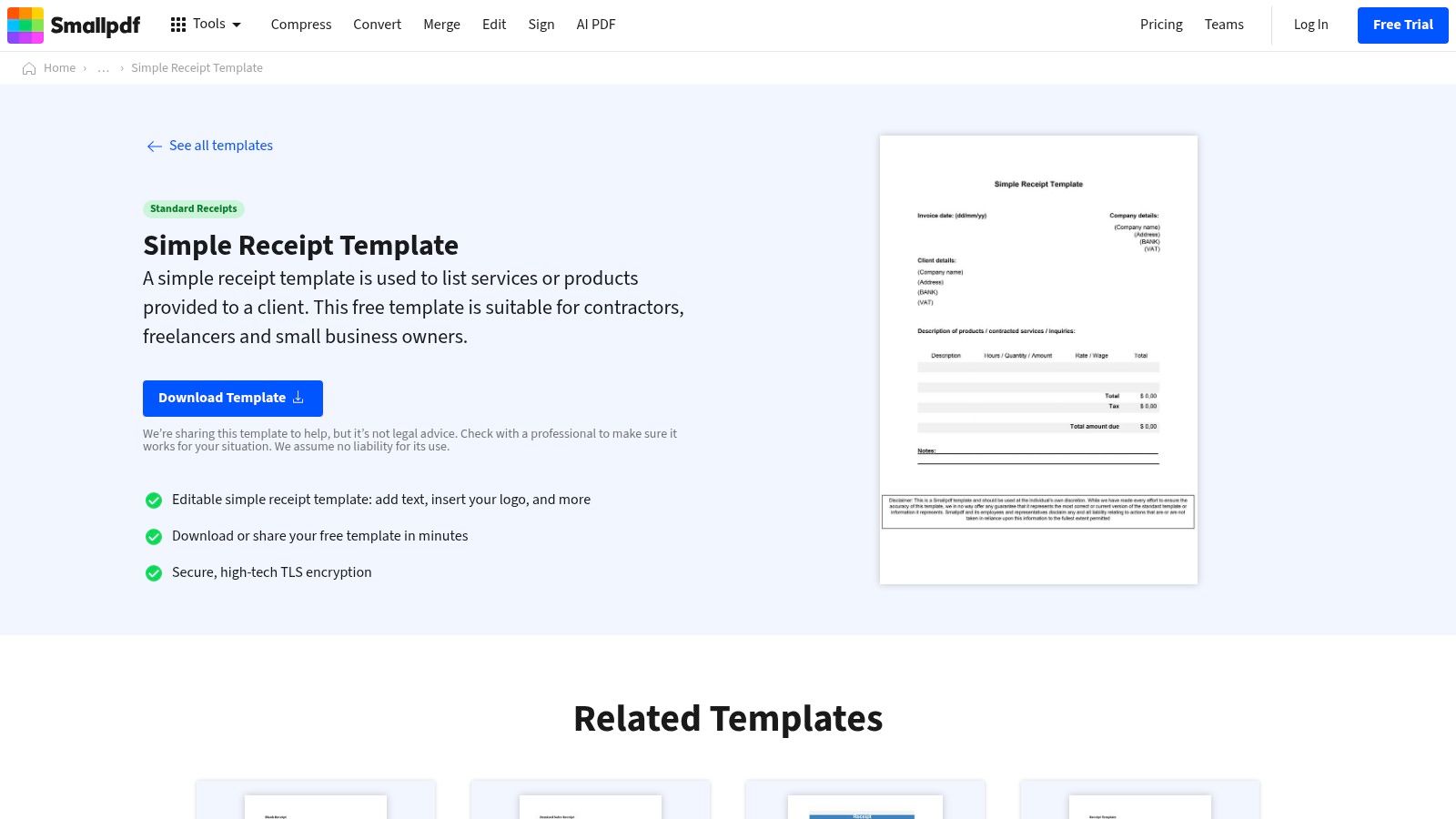Click the green checkmark beside share template item

153,536
